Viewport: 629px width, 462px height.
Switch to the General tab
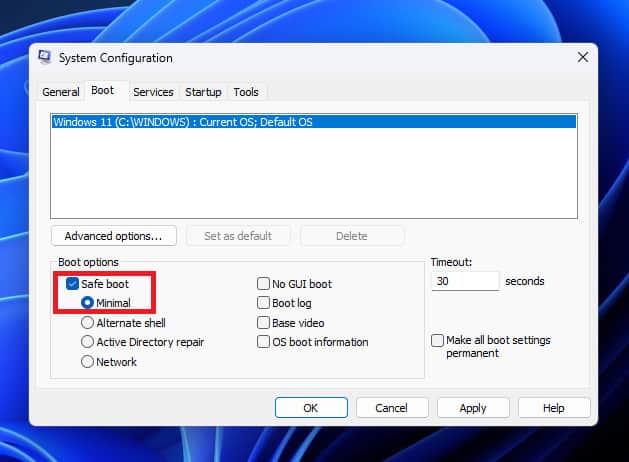(61, 92)
